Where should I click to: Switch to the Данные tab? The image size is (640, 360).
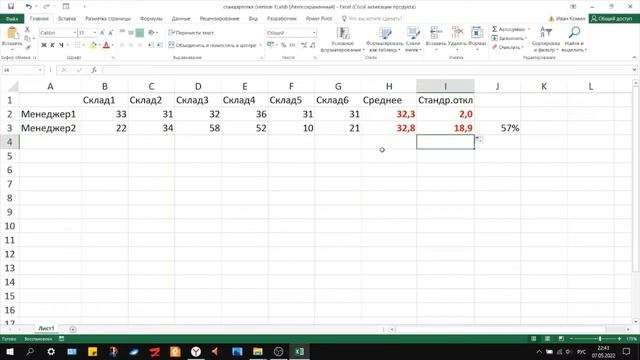(x=181, y=18)
